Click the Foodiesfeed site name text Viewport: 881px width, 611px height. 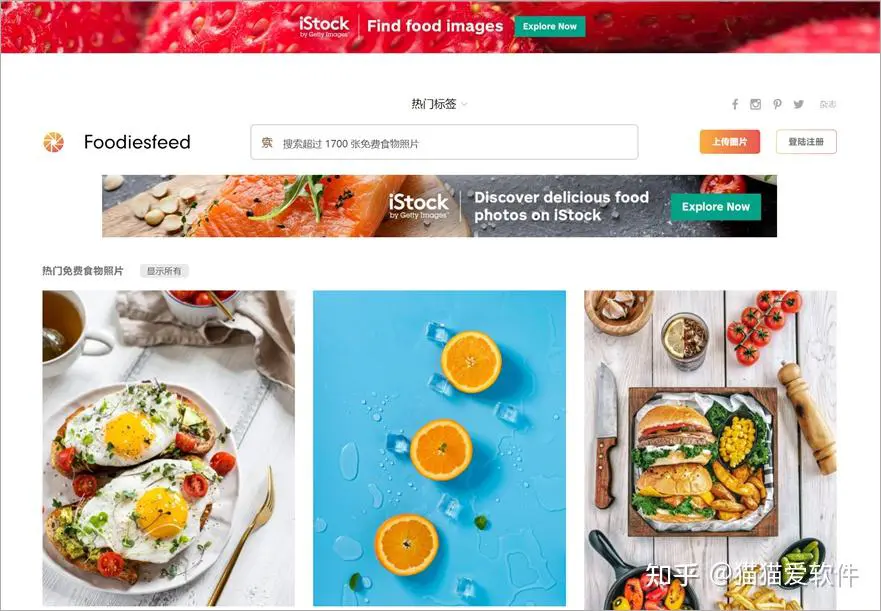pos(137,142)
